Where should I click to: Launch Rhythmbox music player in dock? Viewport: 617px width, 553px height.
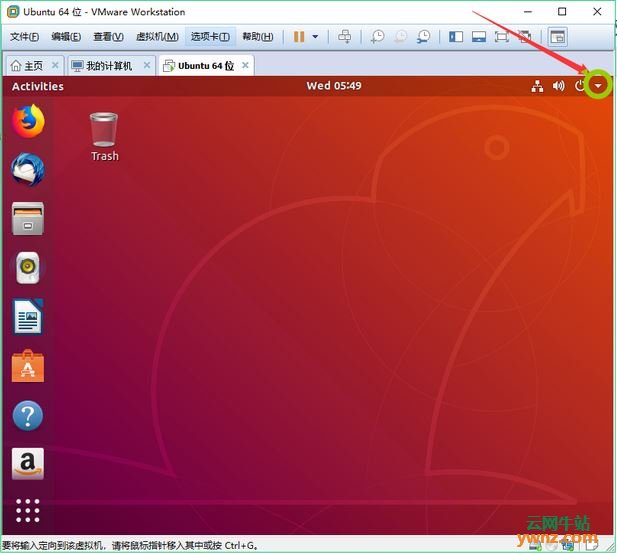[x=28, y=268]
